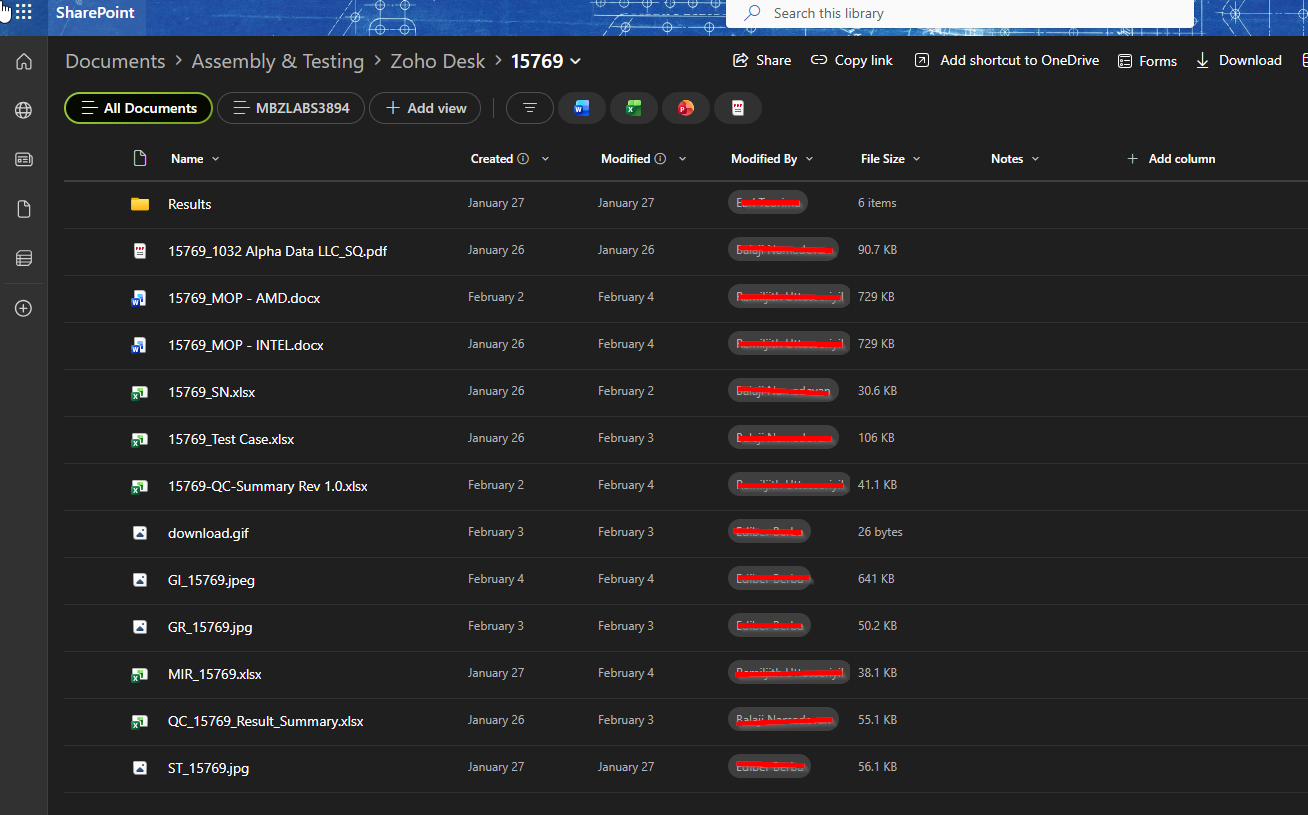Navigate to Assembly & Testing breadcrumb

(278, 62)
